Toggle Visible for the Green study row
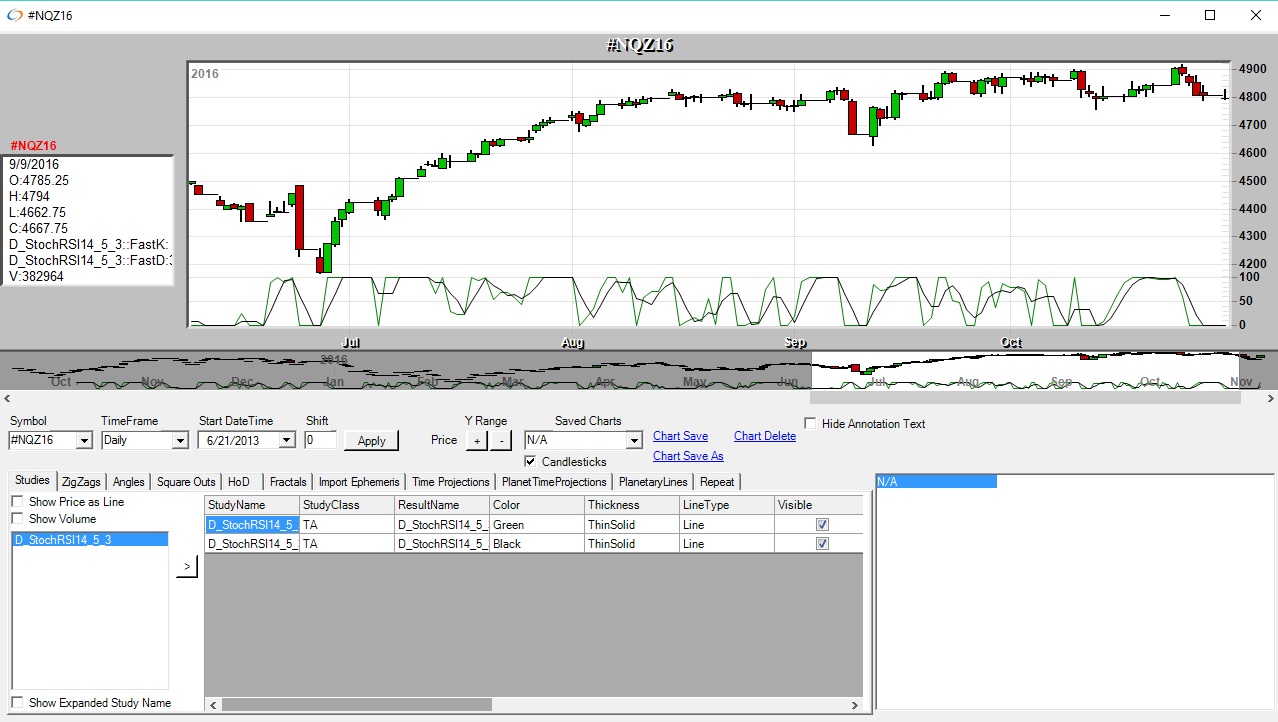Image resolution: width=1278 pixels, height=722 pixels. click(x=822, y=525)
